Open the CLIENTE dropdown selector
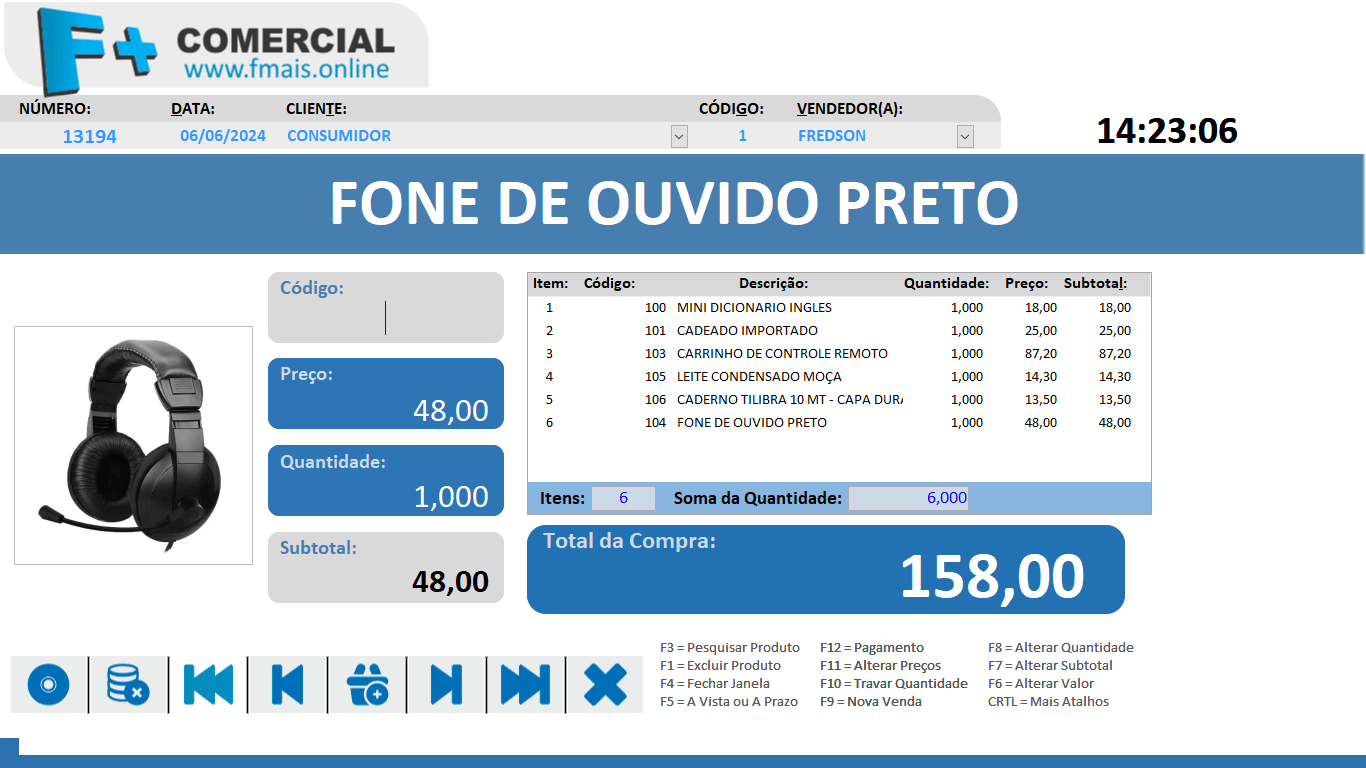The height and width of the screenshot is (768, 1366). pos(679,136)
